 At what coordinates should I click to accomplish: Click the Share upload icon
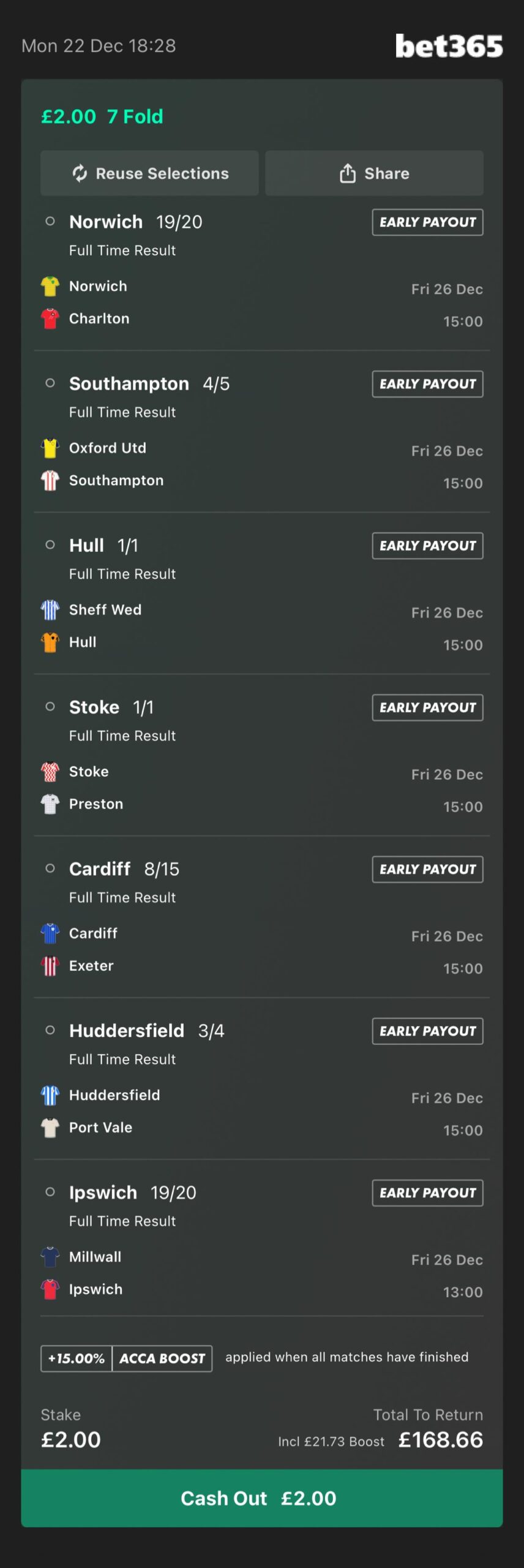point(348,173)
